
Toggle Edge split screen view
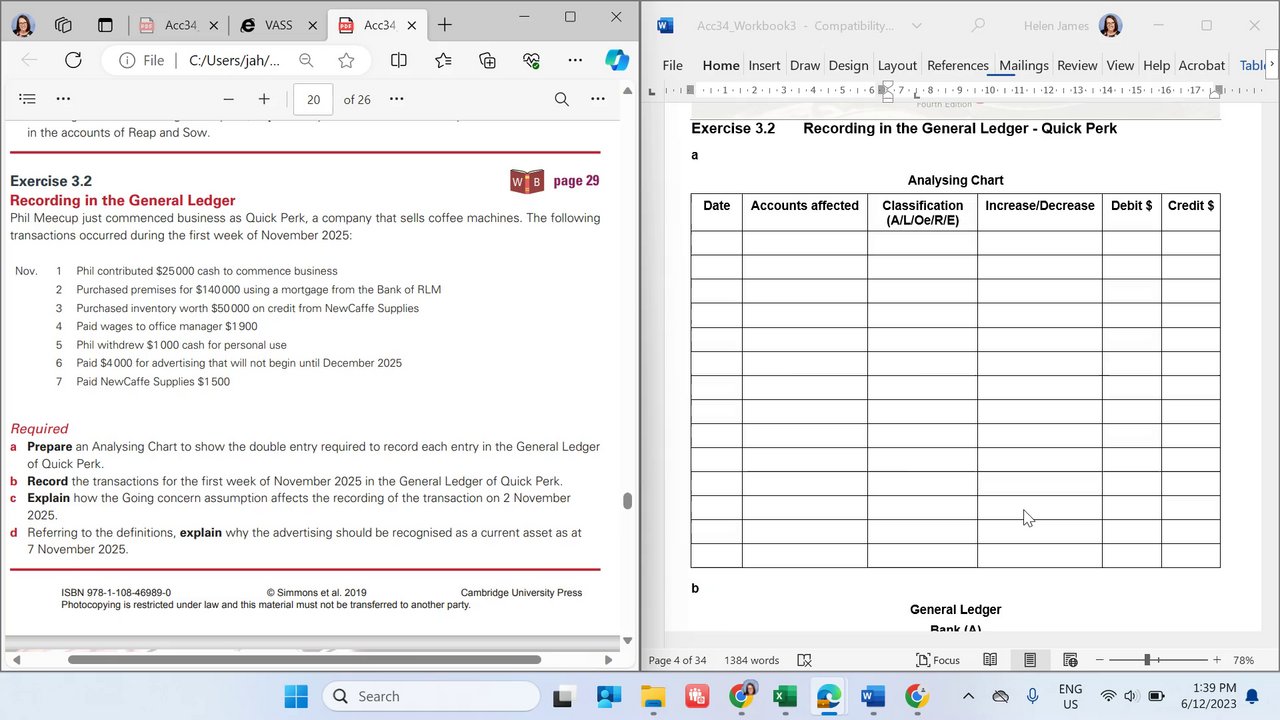click(x=399, y=60)
